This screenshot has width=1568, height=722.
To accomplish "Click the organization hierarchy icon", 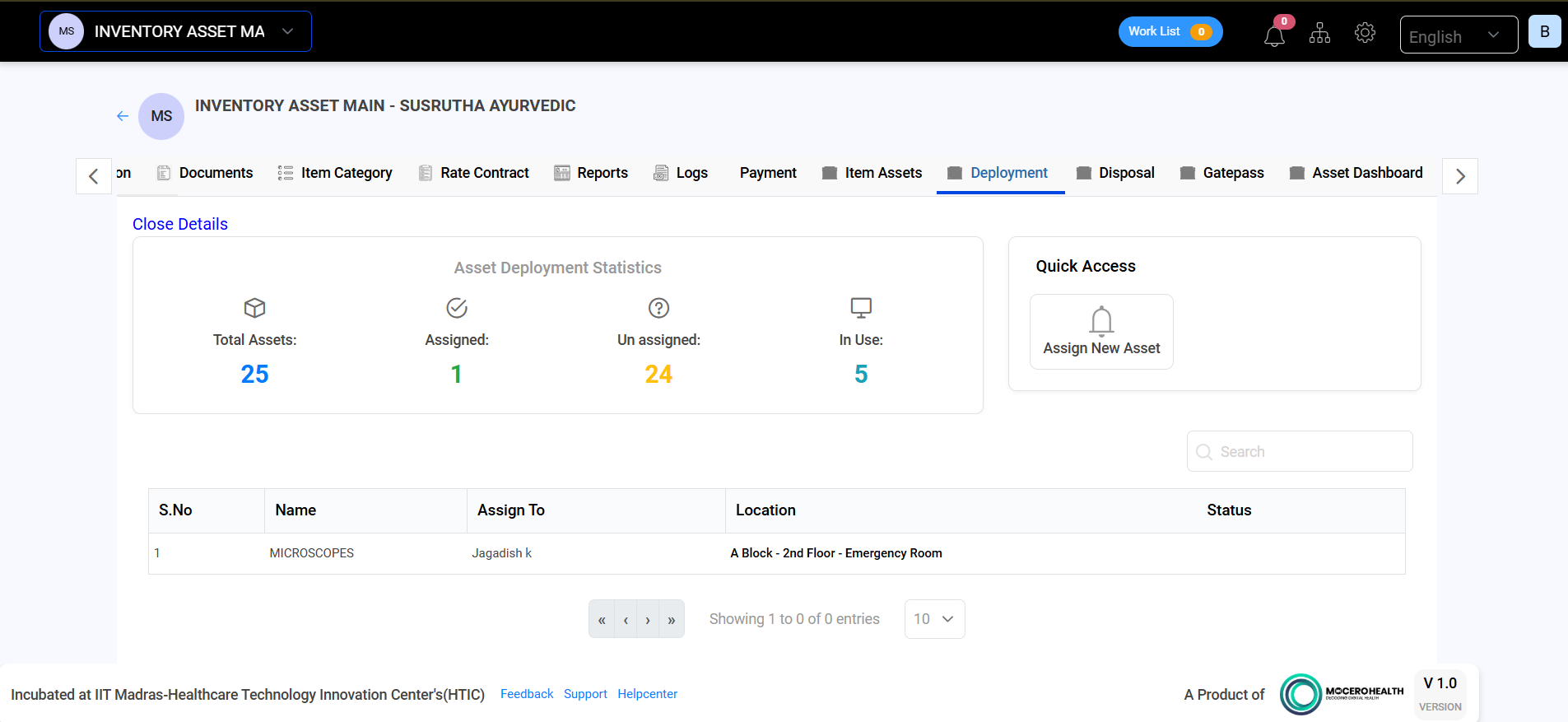I will 1319,33.
